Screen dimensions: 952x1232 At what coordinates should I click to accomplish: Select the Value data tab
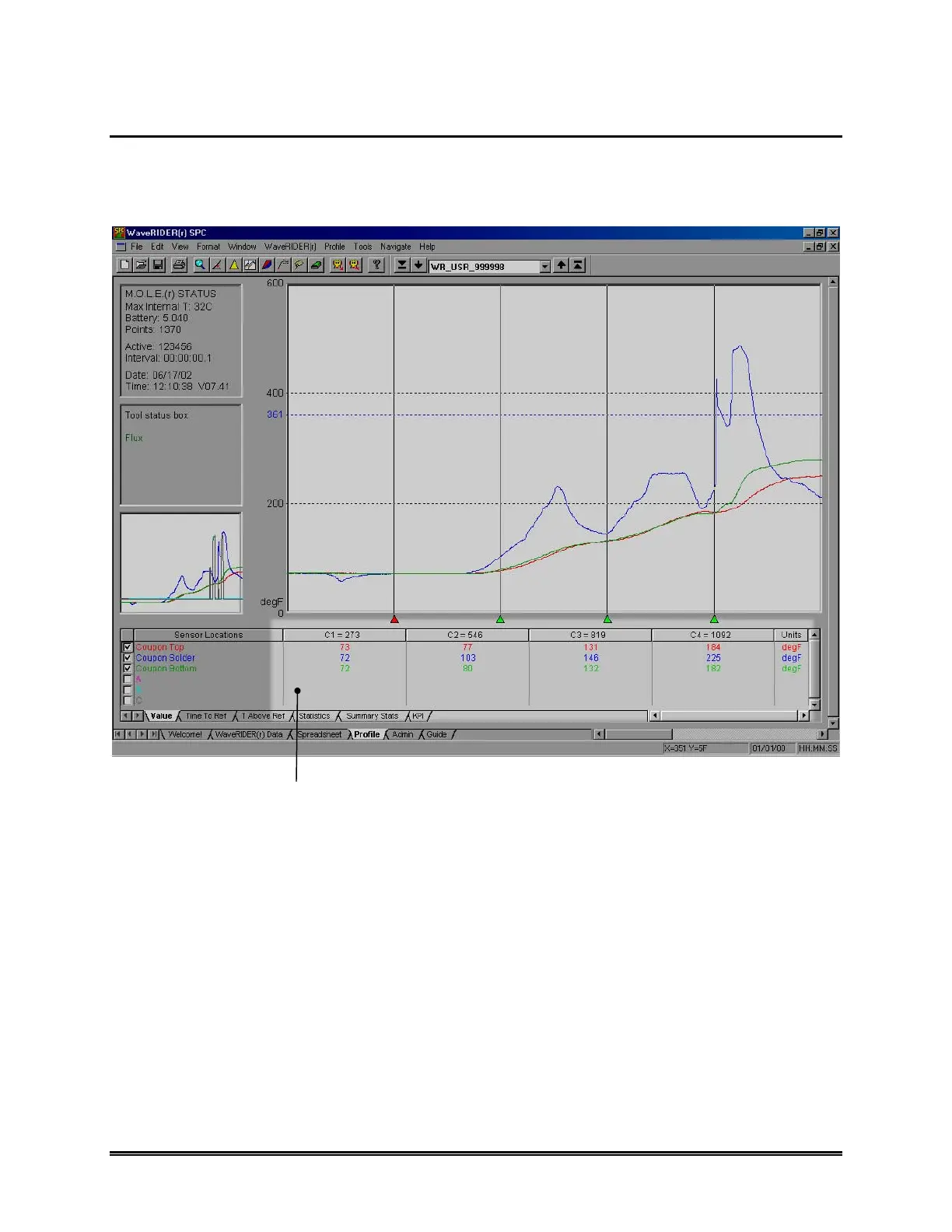(162, 716)
